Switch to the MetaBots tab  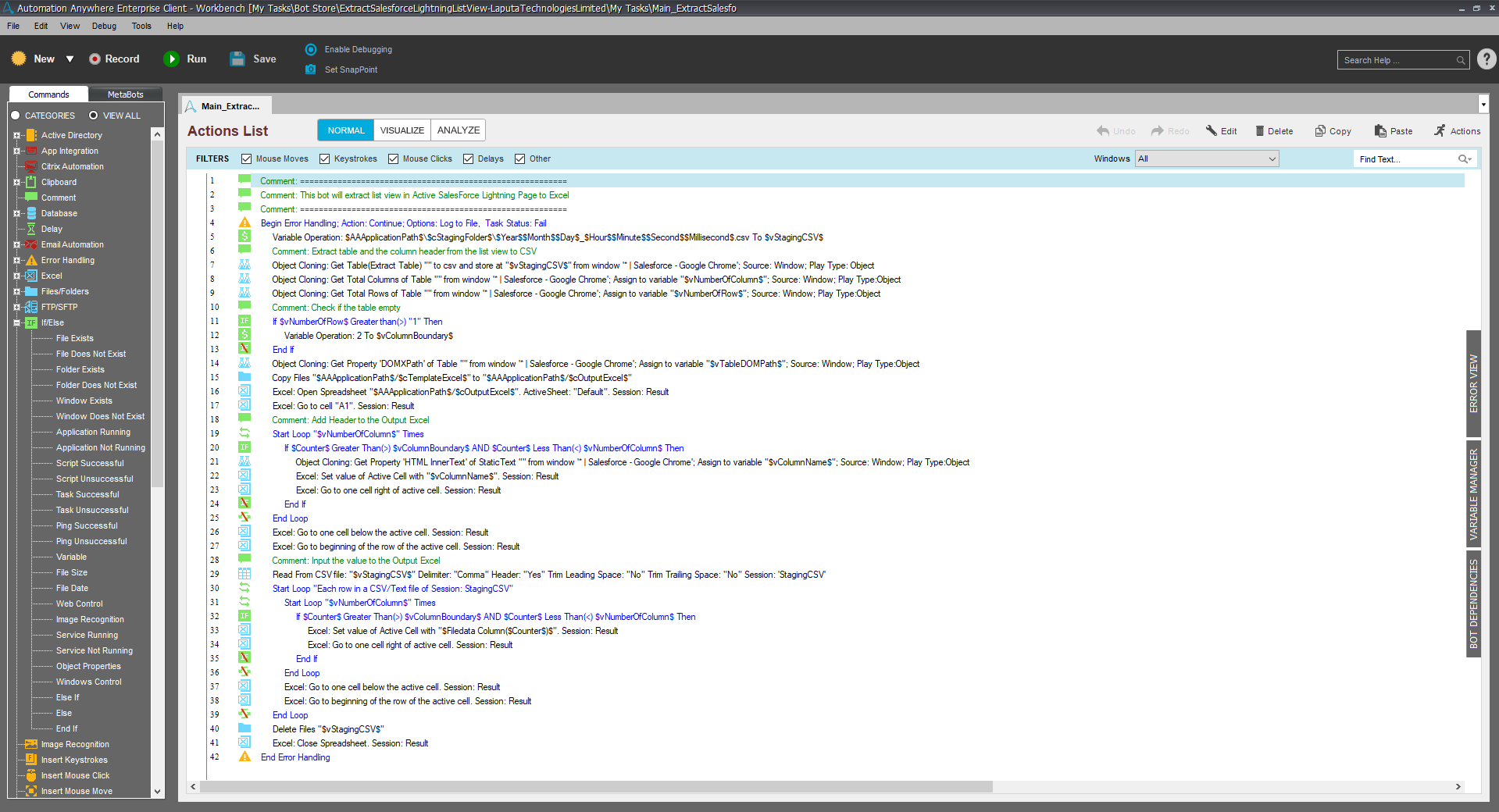coord(125,94)
